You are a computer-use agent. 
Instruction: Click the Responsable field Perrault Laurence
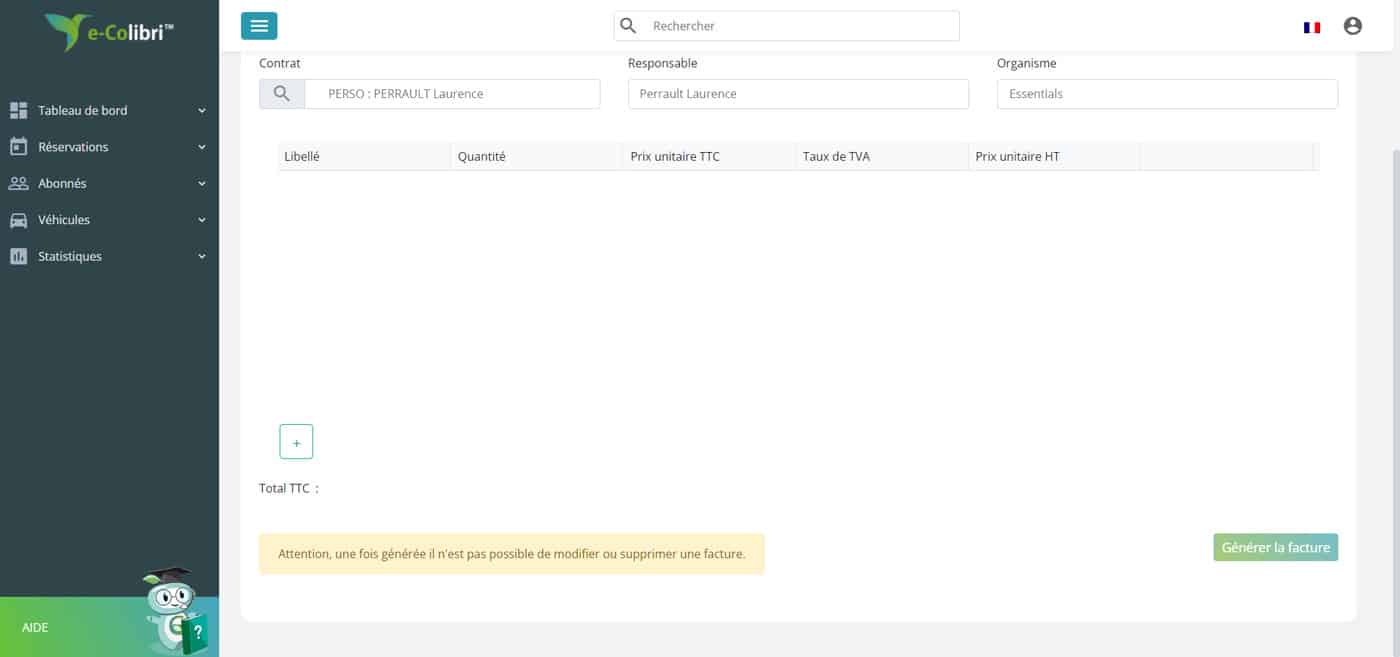[798, 94]
